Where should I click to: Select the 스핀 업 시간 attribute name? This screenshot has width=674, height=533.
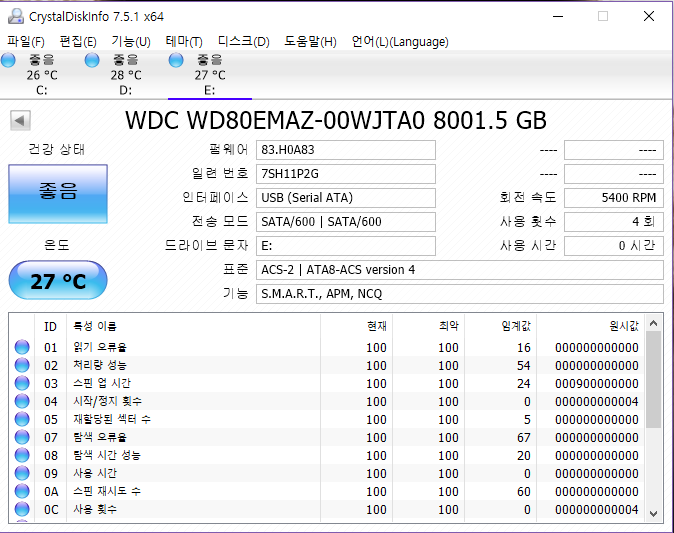(x=102, y=383)
